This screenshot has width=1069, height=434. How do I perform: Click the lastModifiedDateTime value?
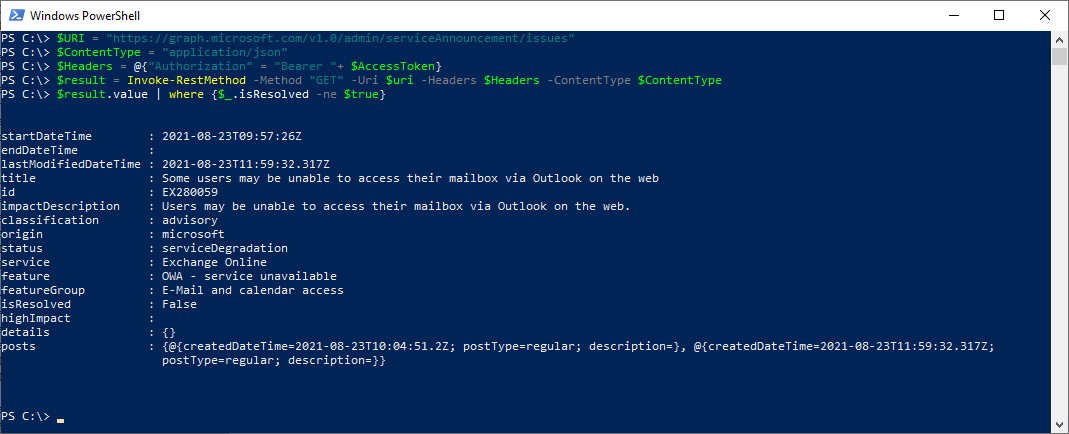click(246, 164)
